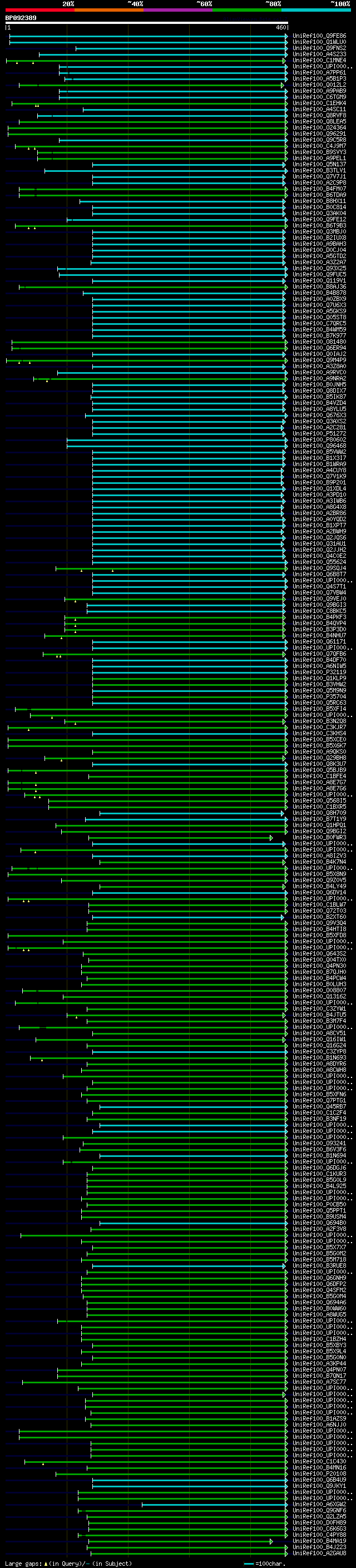Select hit label UniRef100_C6TGM9

pos(319,97)
